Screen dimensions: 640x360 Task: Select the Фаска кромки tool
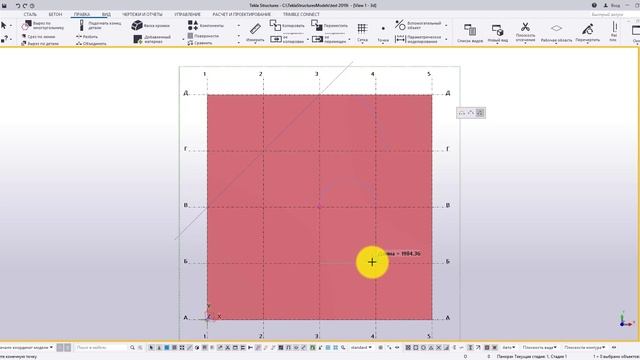(x=151, y=25)
